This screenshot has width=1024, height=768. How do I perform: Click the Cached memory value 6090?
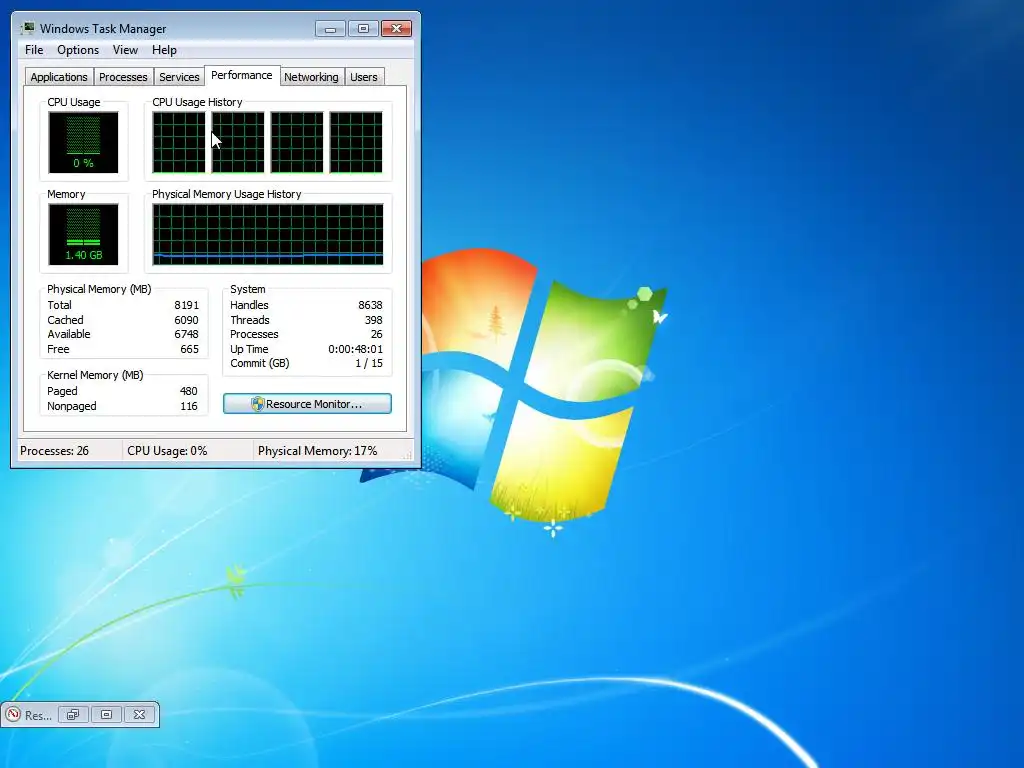pos(186,320)
